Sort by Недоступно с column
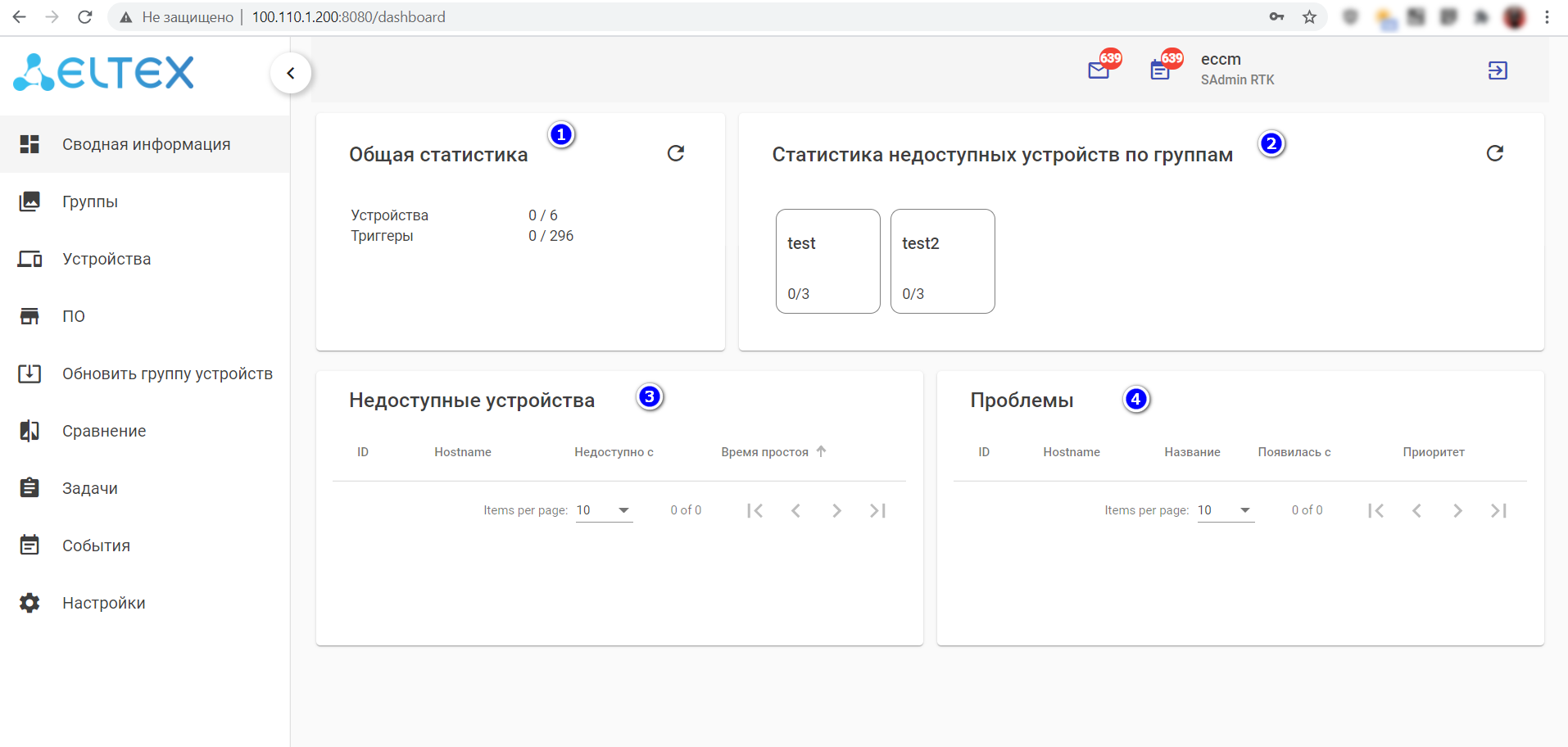Screen dimensions: 1568x747 (x=614, y=452)
